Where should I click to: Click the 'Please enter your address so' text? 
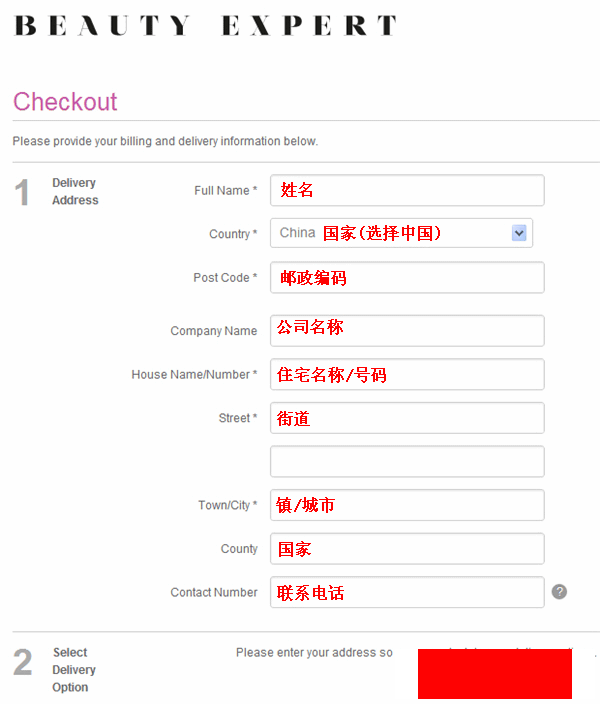point(314,652)
